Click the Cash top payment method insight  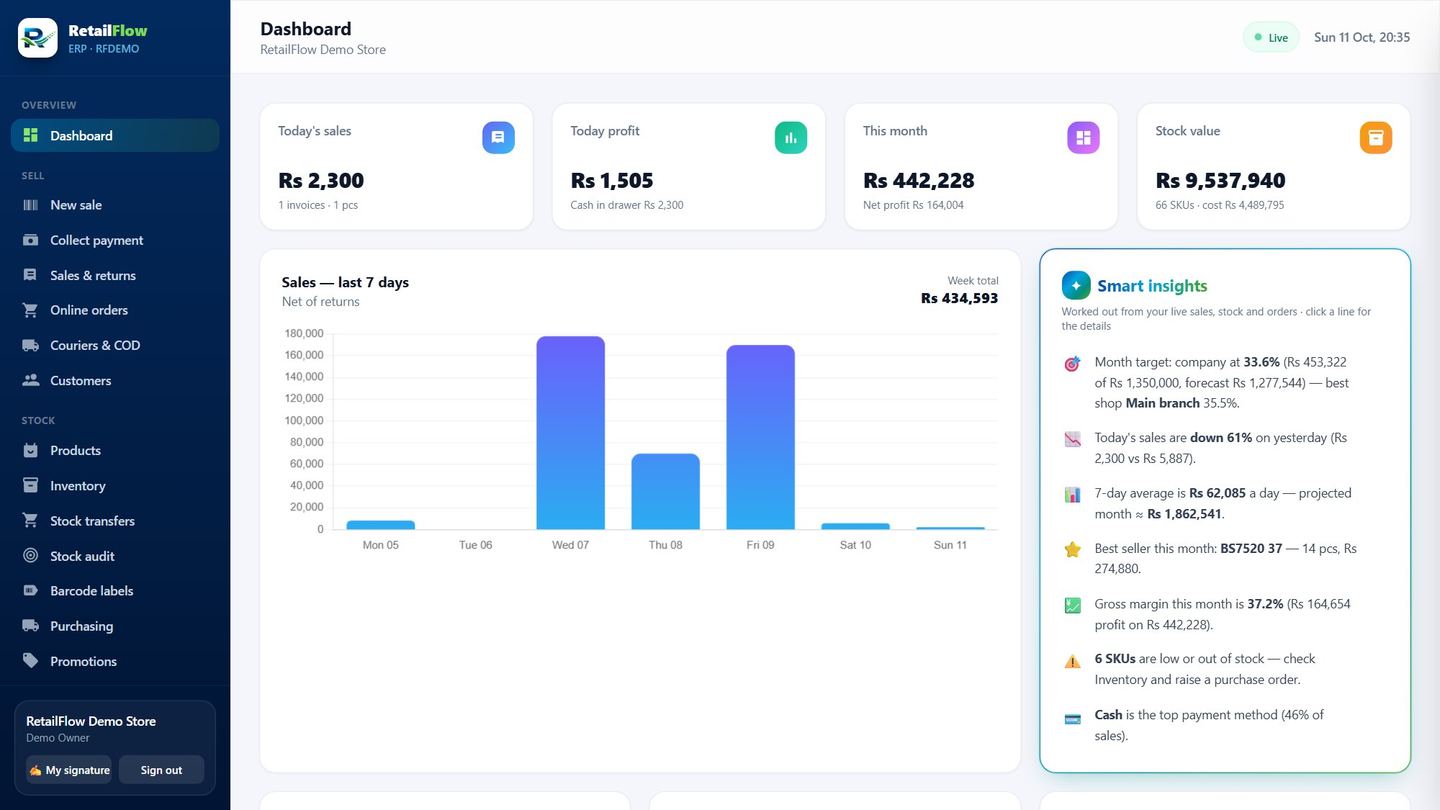(x=1225, y=725)
